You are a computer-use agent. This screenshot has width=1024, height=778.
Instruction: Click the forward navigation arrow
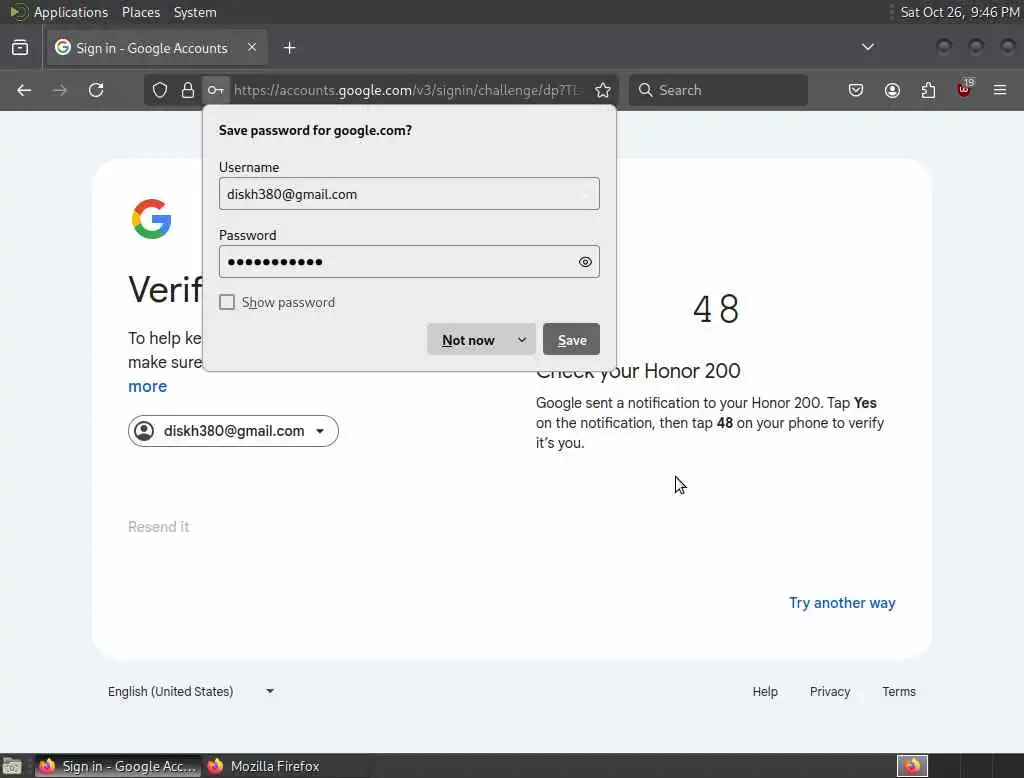click(x=59, y=90)
